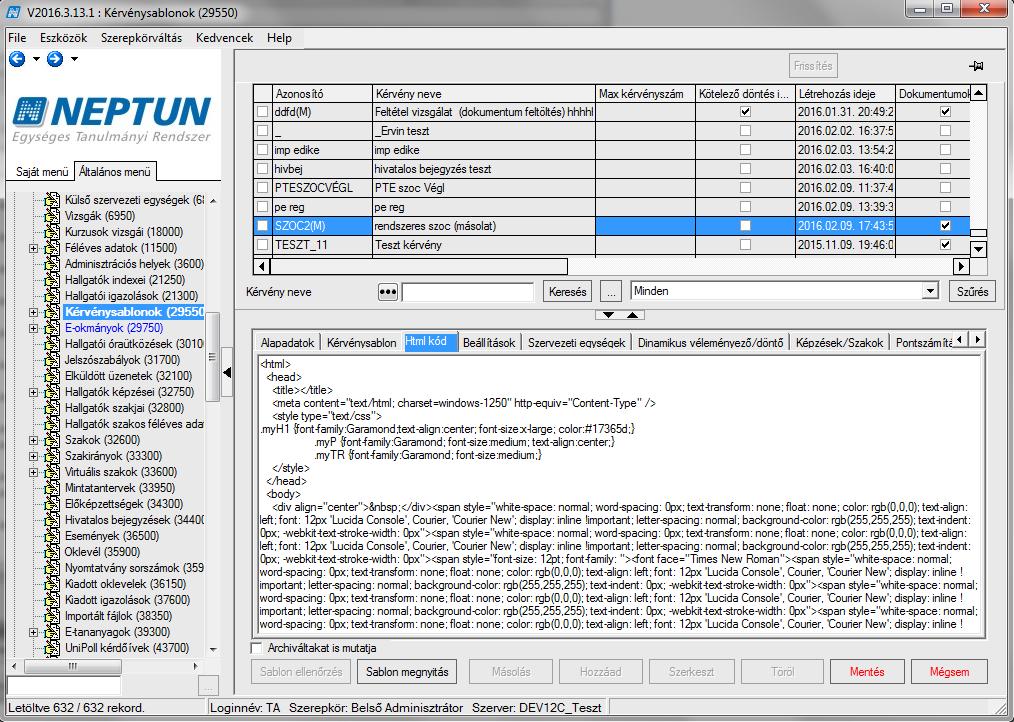1014x722 pixels.
Task: Tick the row checkbox for PTESZOCVÉGL
Action: point(262,188)
